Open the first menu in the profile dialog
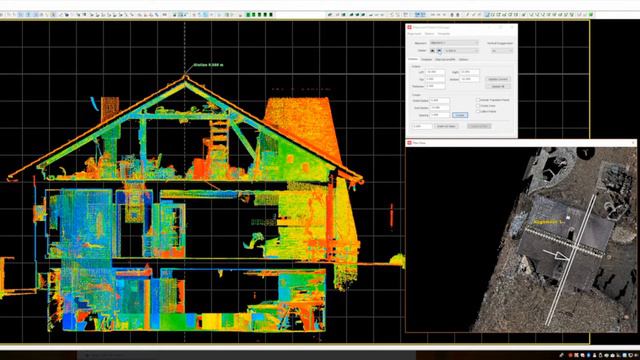Screen dimensions: 640x360 (414, 33)
